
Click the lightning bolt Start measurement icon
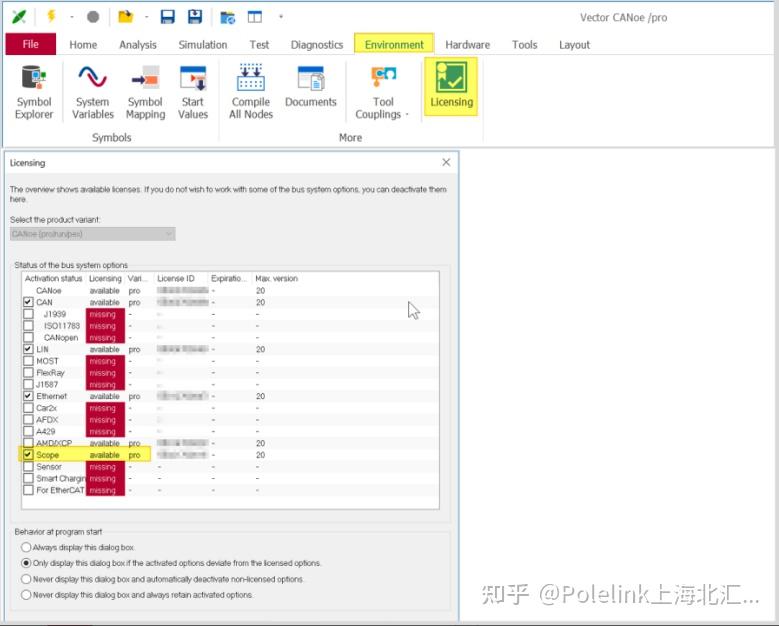51,16
